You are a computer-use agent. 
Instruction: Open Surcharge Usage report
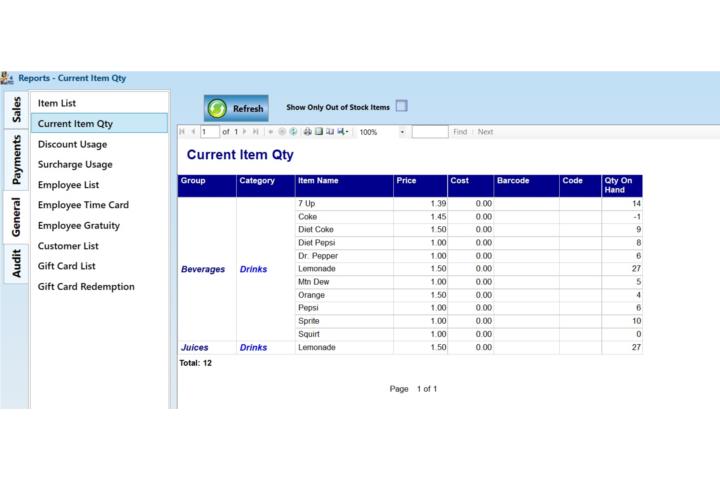[99, 164]
